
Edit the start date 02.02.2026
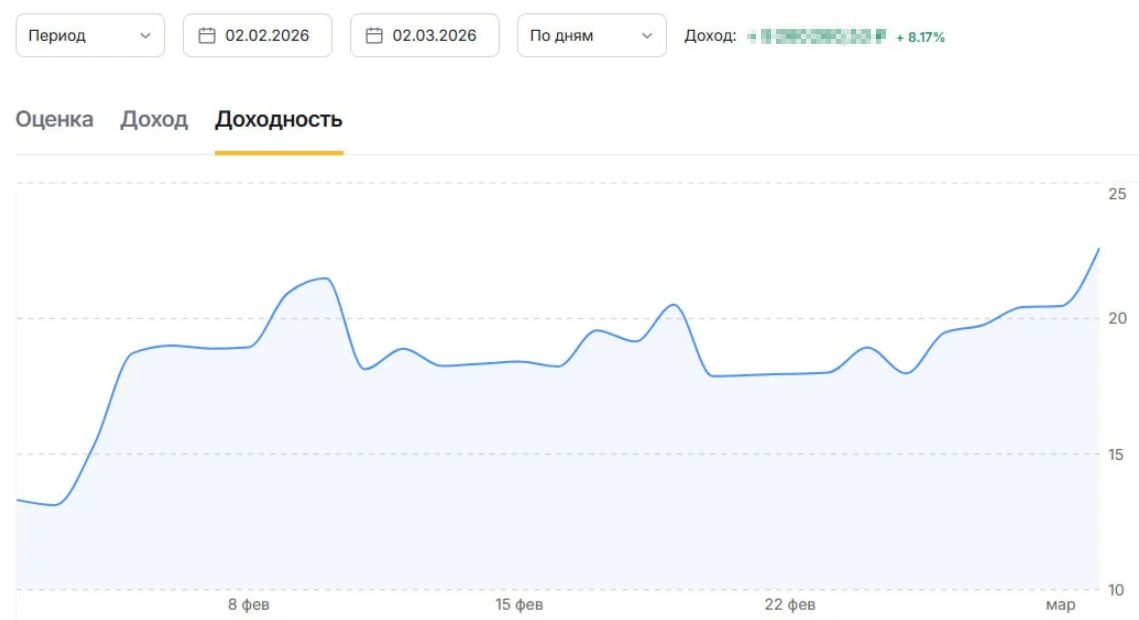click(x=266, y=36)
